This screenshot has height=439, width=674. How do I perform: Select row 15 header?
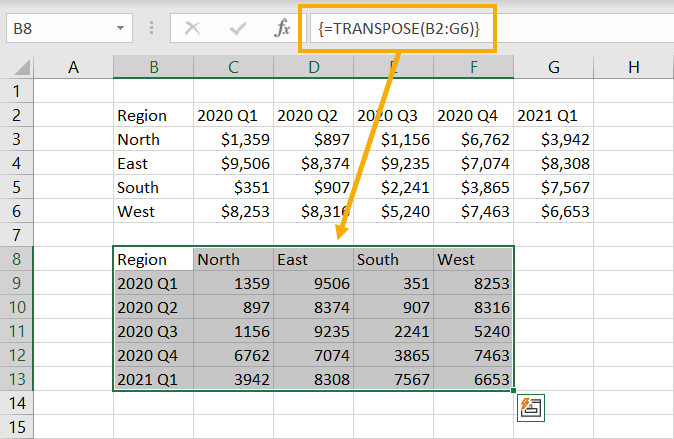[x=16, y=427]
